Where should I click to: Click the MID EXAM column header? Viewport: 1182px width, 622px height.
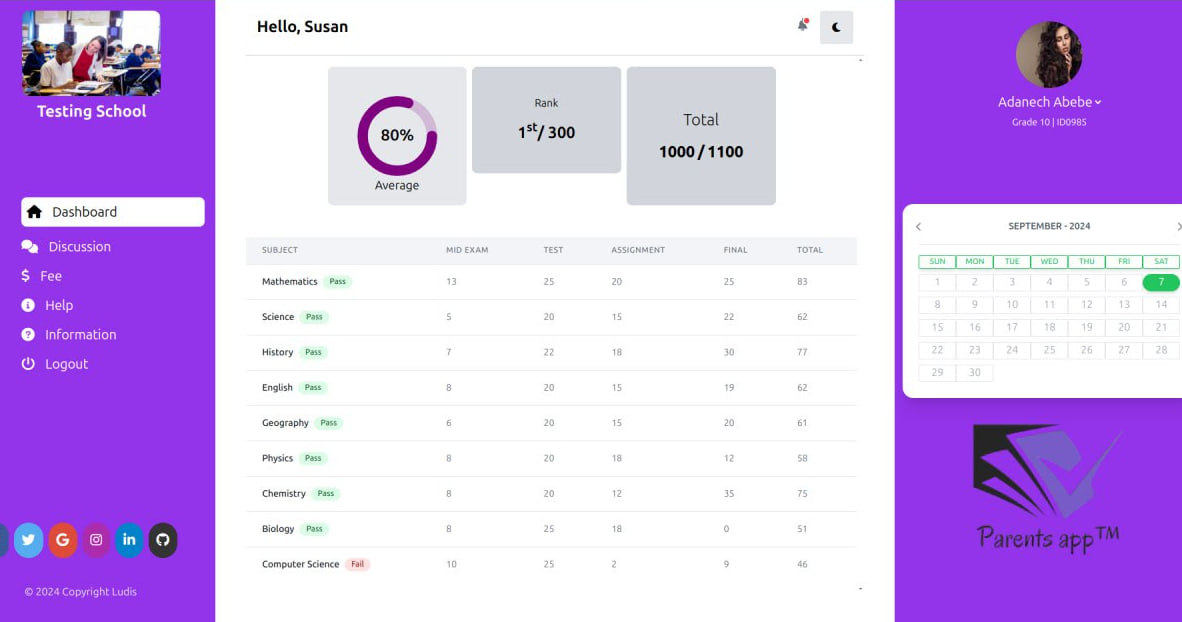467,250
